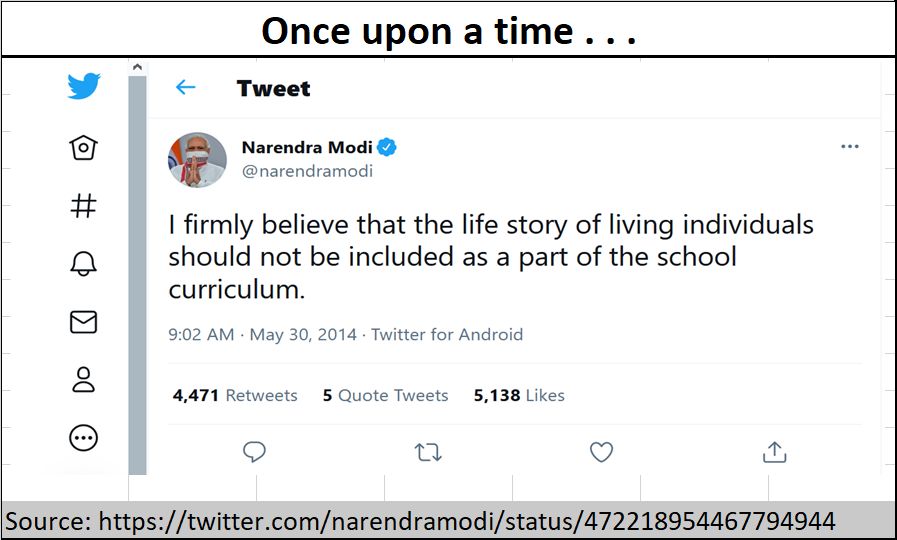Image resolution: width=897 pixels, height=540 pixels.
Task: Reply to the tweet via speech bubble
Action: pos(254,452)
